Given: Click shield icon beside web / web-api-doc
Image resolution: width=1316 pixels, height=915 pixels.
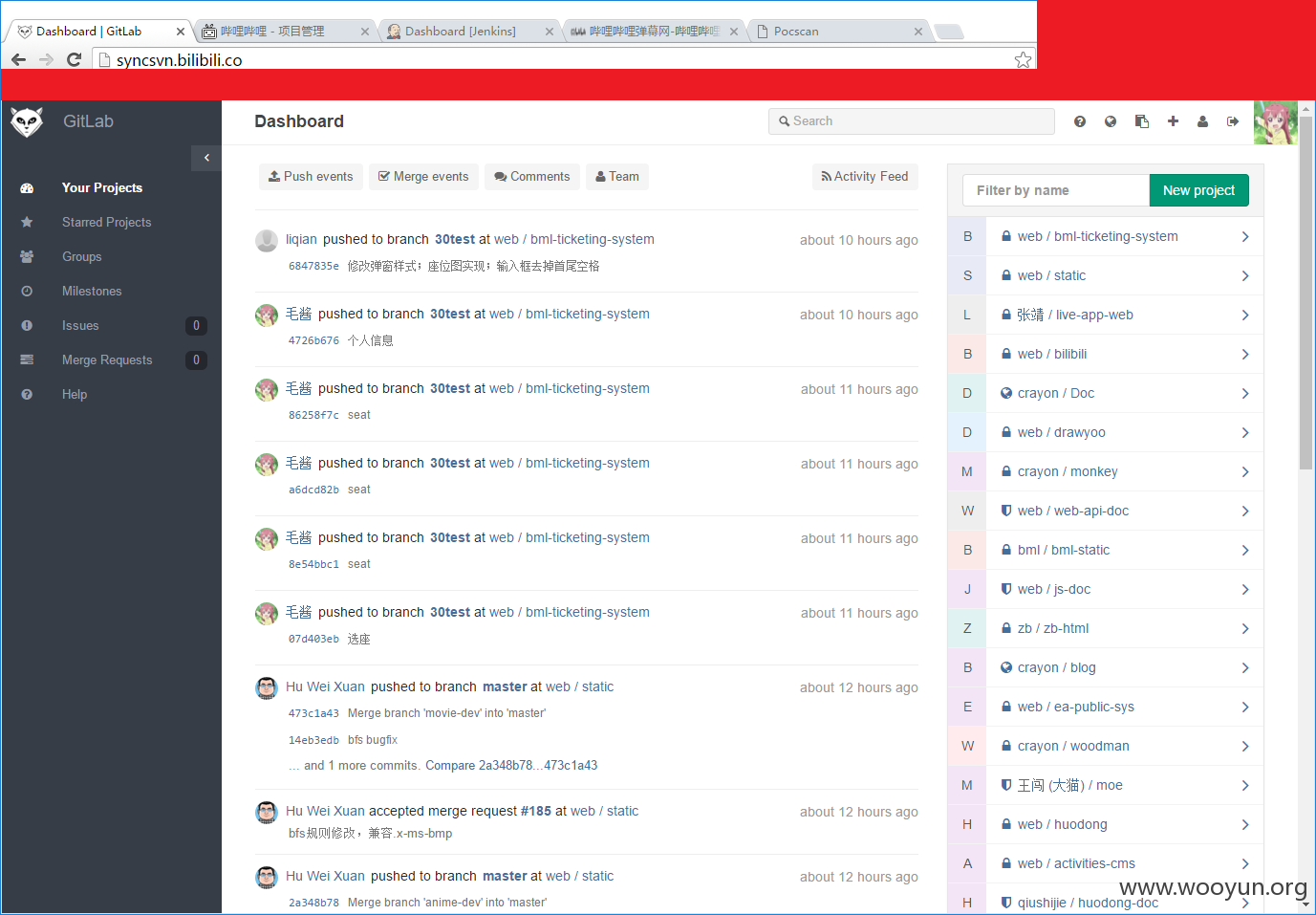Looking at the screenshot, I should pyautogui.click(x=1006, y=511).
